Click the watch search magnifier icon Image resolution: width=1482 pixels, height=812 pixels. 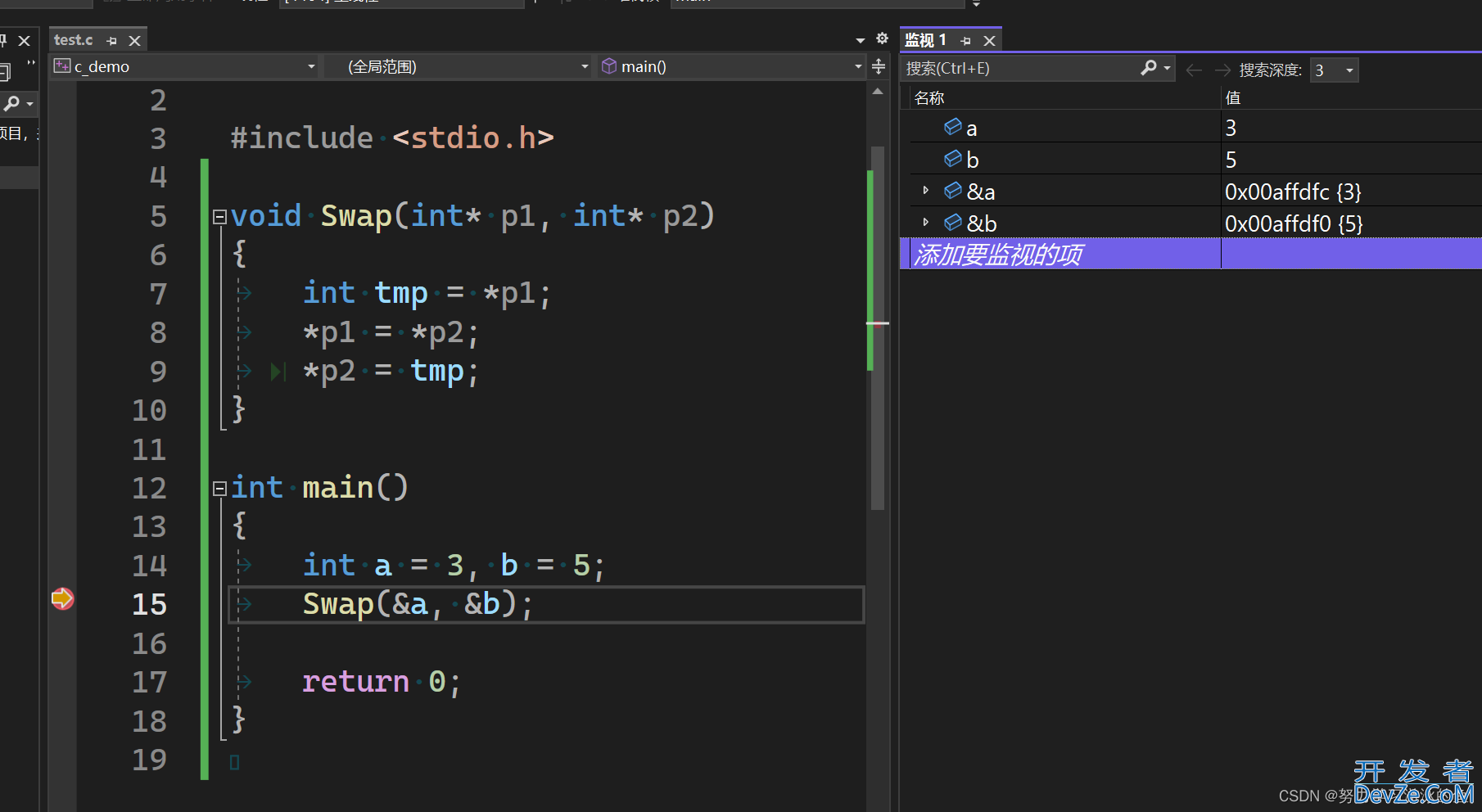[1149, 68]
